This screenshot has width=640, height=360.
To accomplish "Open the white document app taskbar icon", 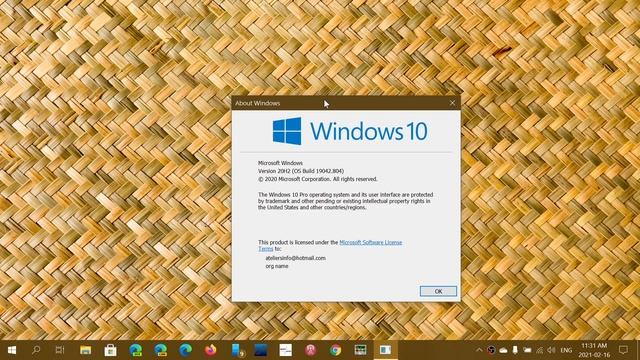I will (x=286, y=350).
